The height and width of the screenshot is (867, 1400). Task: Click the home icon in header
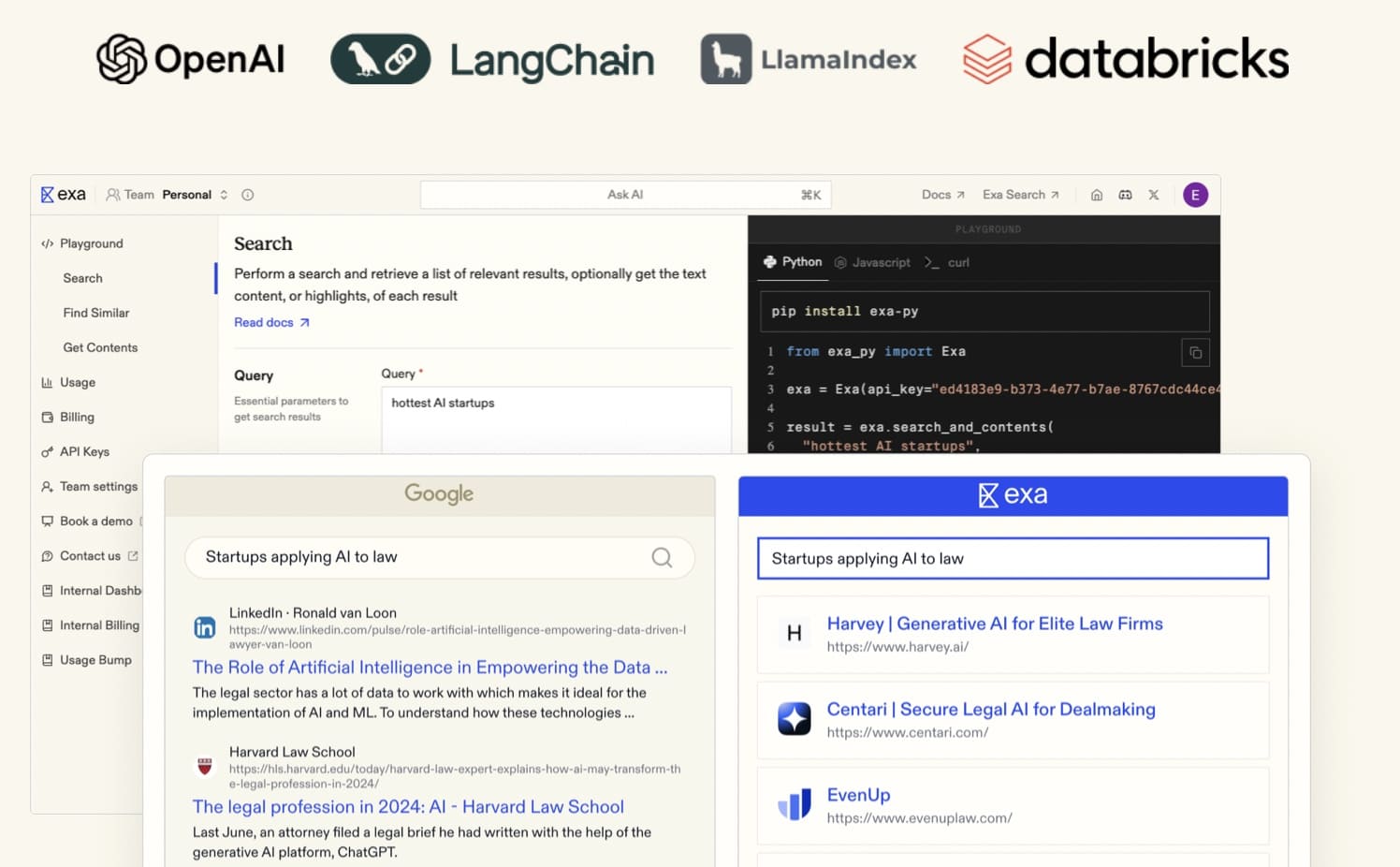tap(1097, 195)
